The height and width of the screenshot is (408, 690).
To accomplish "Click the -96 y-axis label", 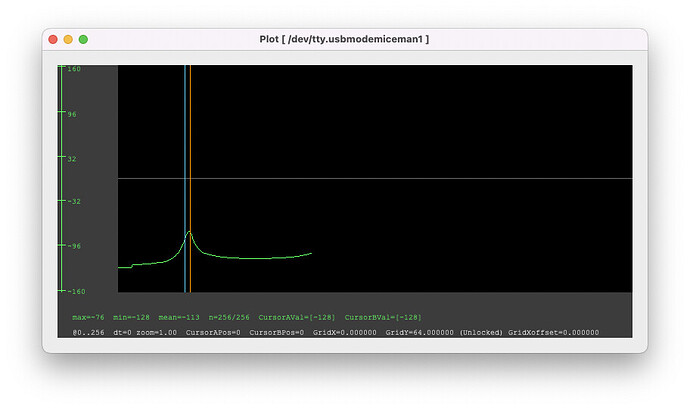I will (x=74, y=246).
